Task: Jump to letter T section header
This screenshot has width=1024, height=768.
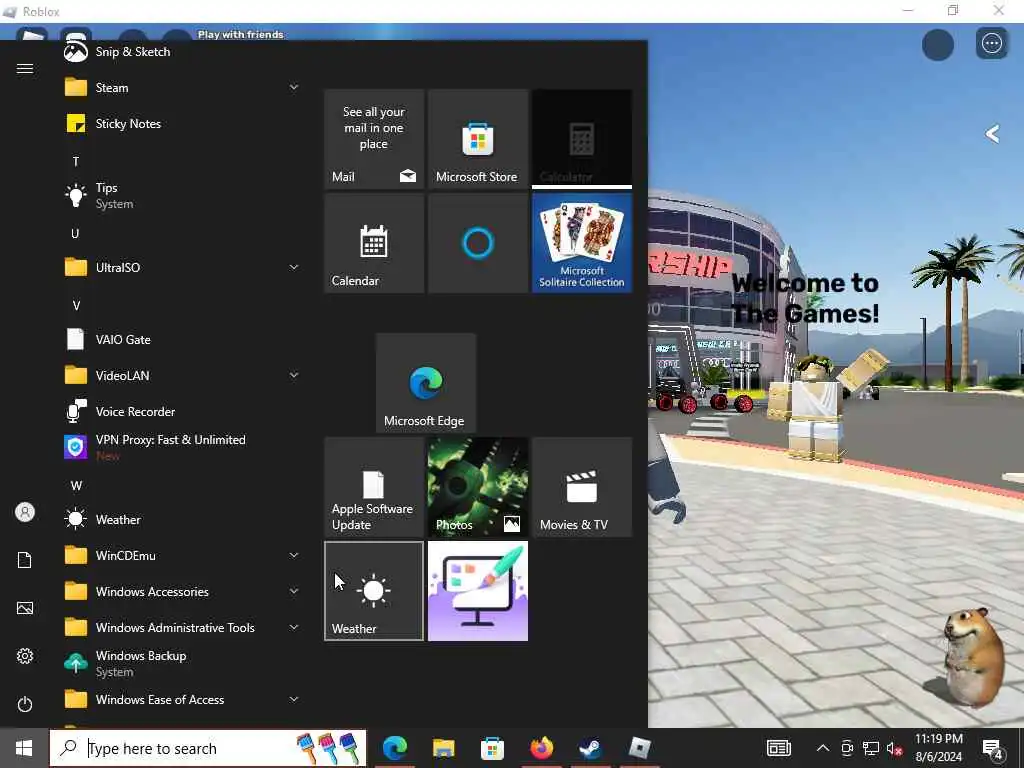Action: click(x=76, y=161)
